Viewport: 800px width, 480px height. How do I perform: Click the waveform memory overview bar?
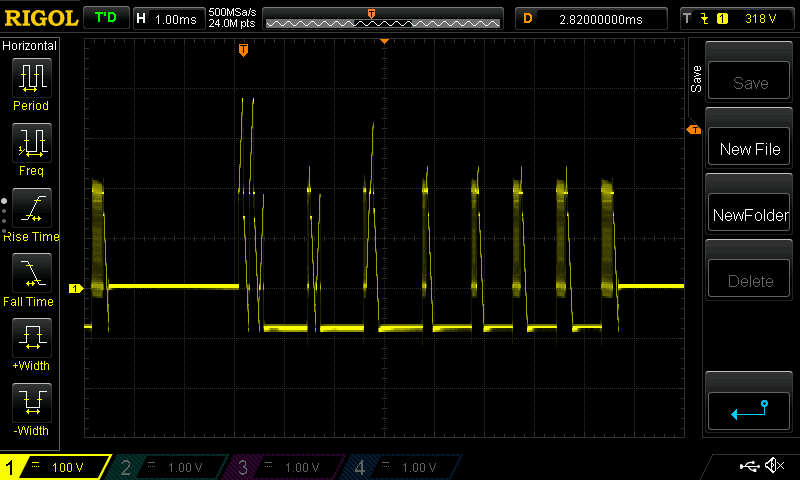pyautogui.click(x=383, y=20)
